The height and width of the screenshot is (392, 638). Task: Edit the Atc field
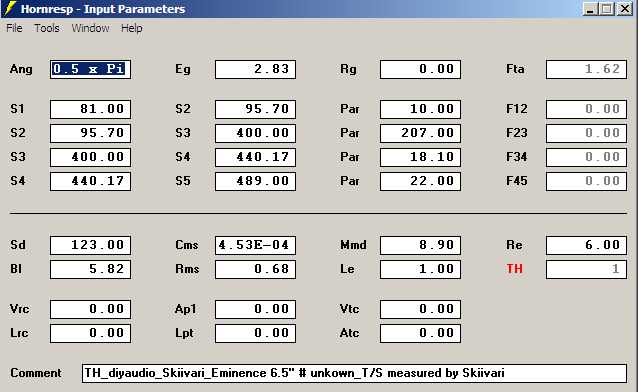coord(420,333)
